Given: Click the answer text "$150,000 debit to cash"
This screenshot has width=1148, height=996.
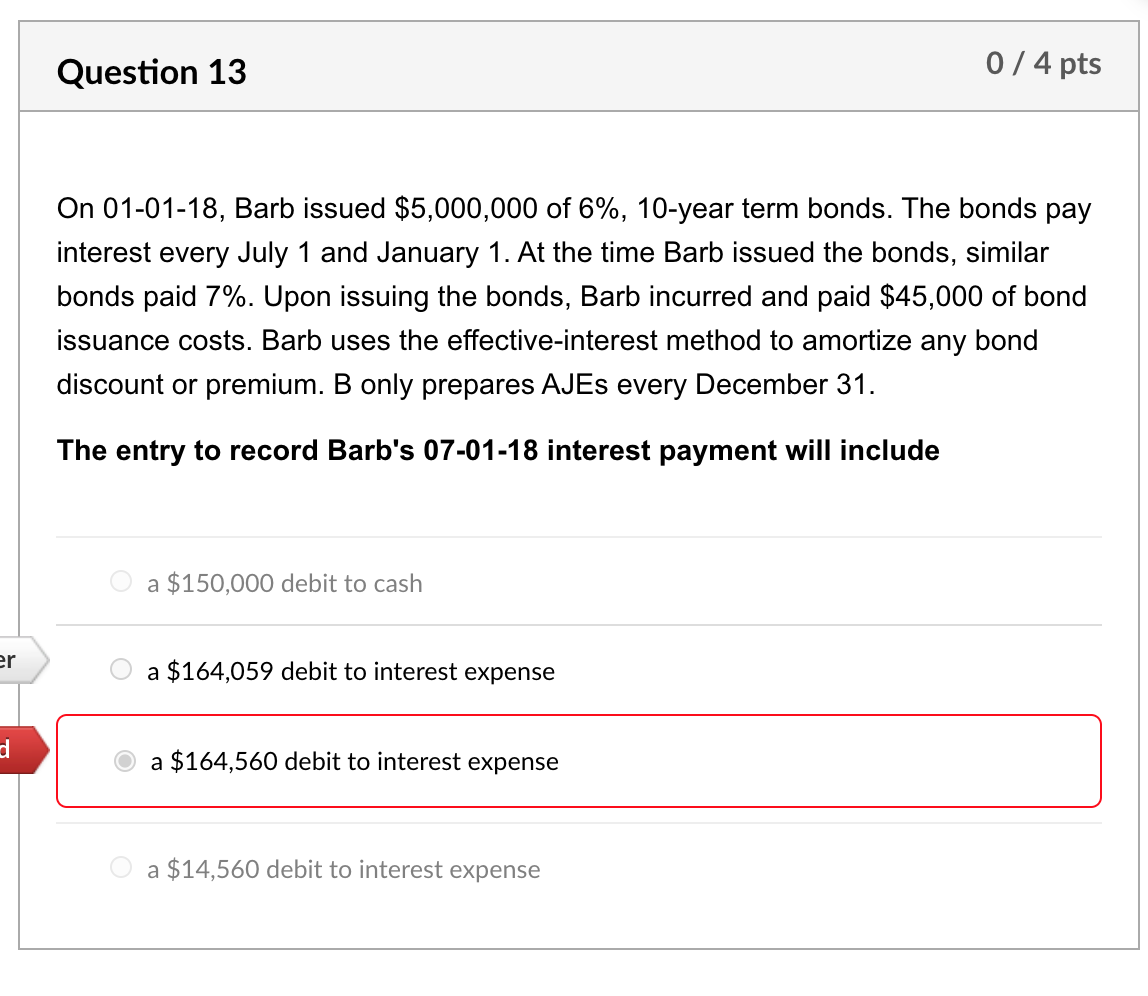Looking at the screenshot, I should pos(284,583).
